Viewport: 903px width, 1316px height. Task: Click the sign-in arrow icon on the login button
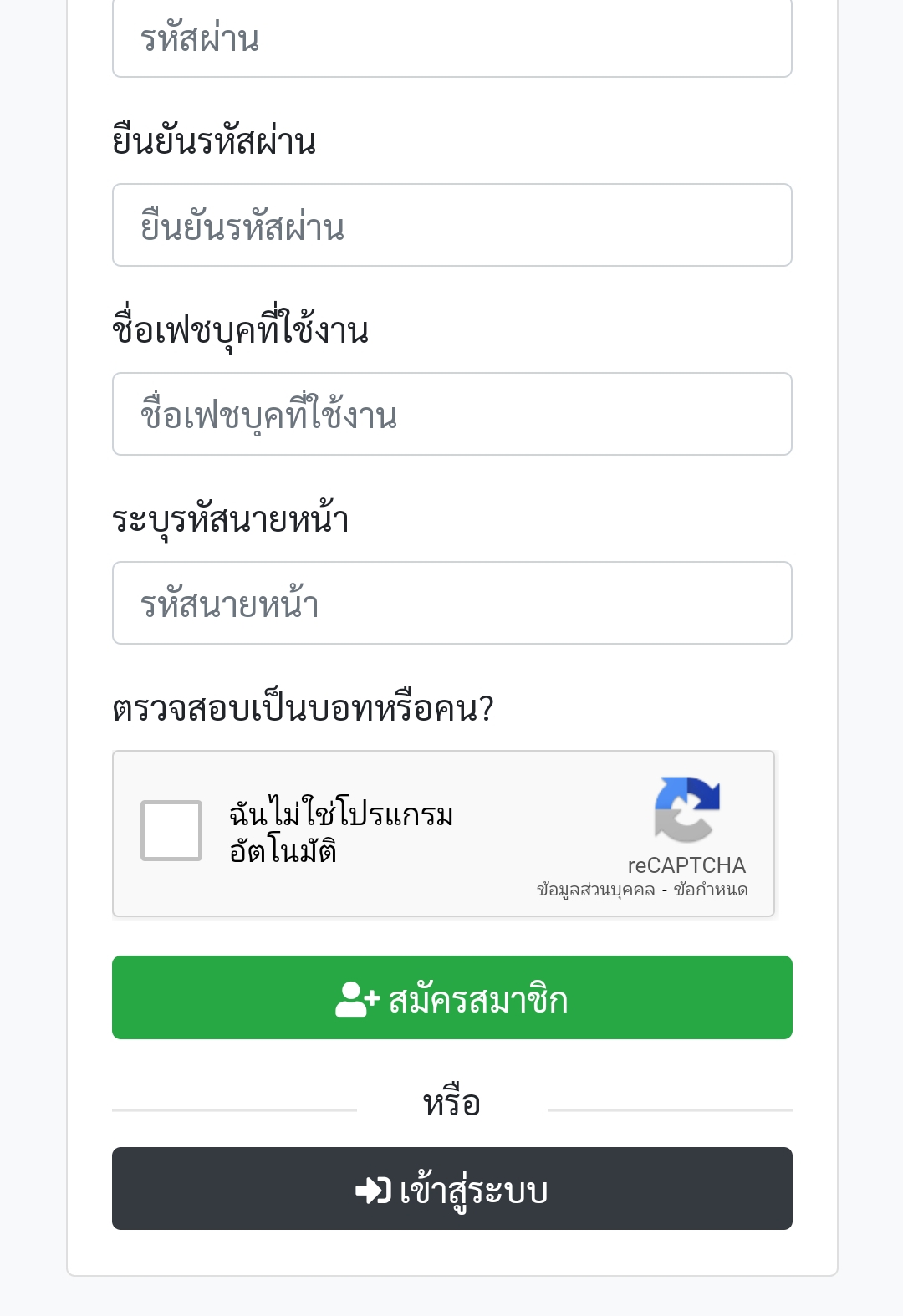pos(373,1190)
